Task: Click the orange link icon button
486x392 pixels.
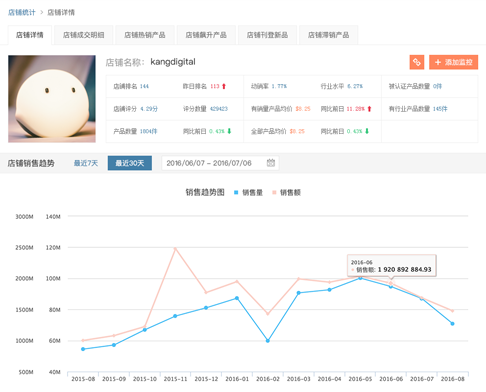Action: (417, 62)
